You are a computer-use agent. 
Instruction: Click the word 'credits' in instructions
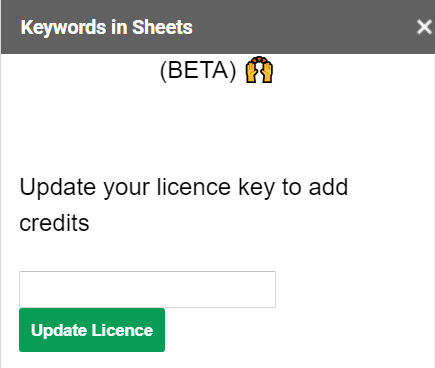pyautogui.click(x=54, y=223)
